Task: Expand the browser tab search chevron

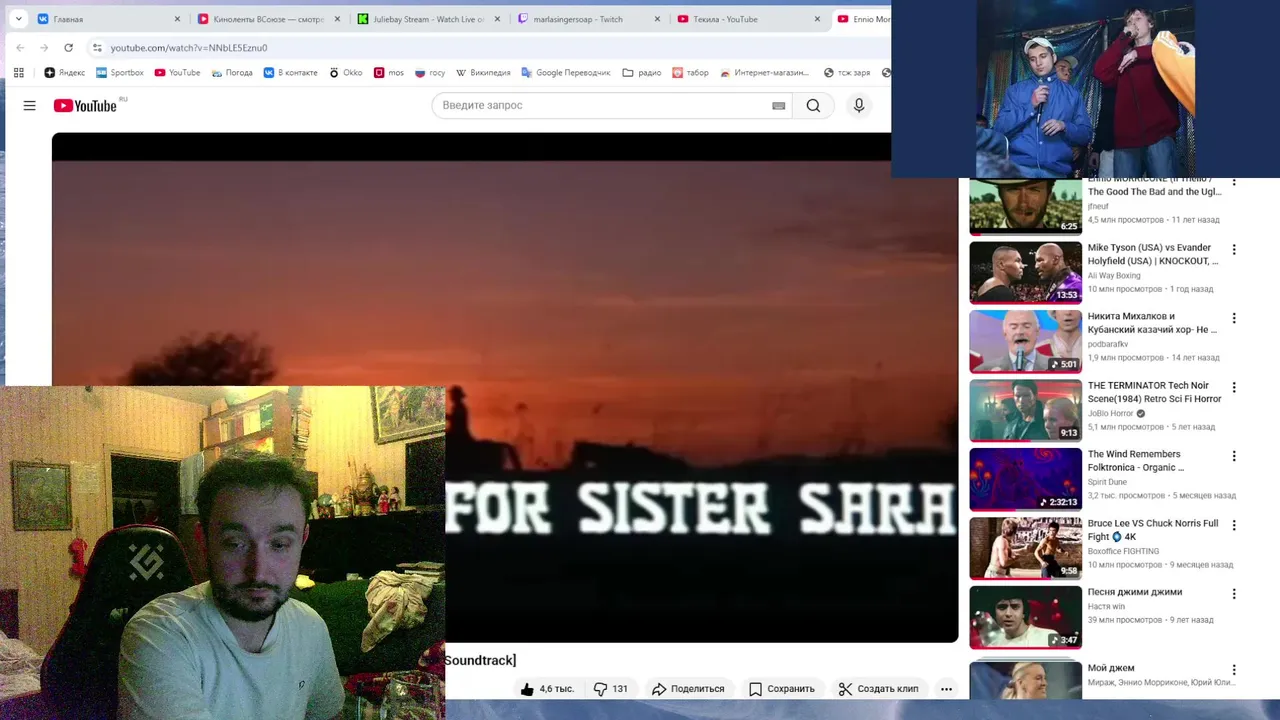Action: [18, 19]
